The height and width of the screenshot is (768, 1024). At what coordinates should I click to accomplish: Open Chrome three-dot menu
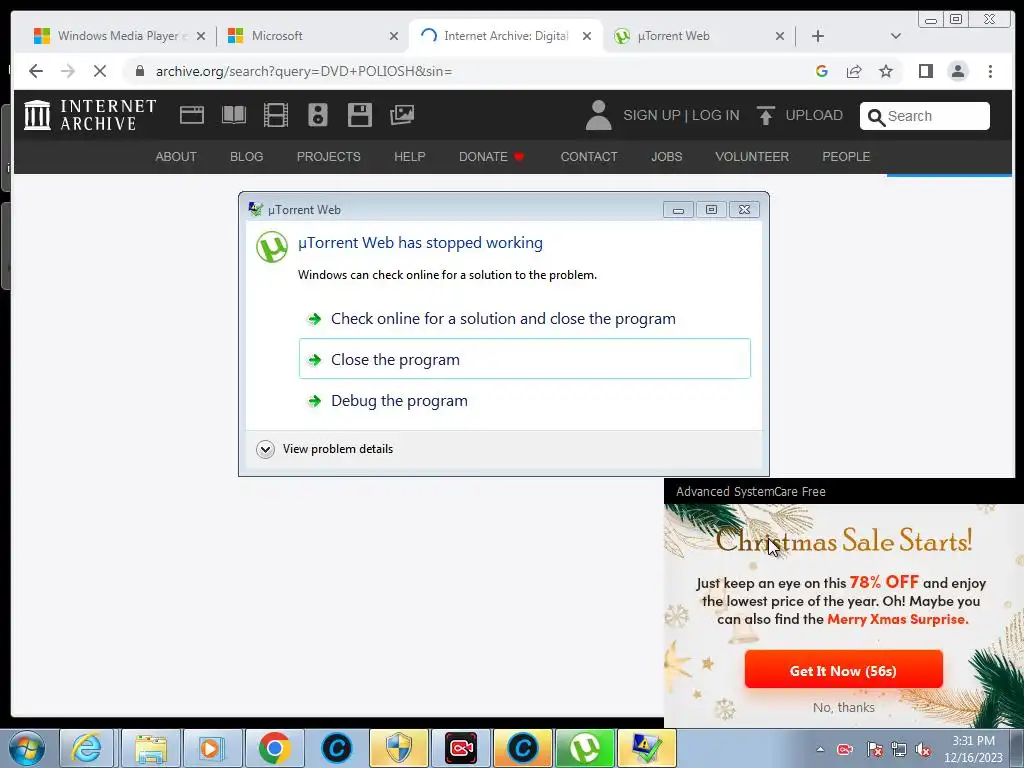[990, 71]
